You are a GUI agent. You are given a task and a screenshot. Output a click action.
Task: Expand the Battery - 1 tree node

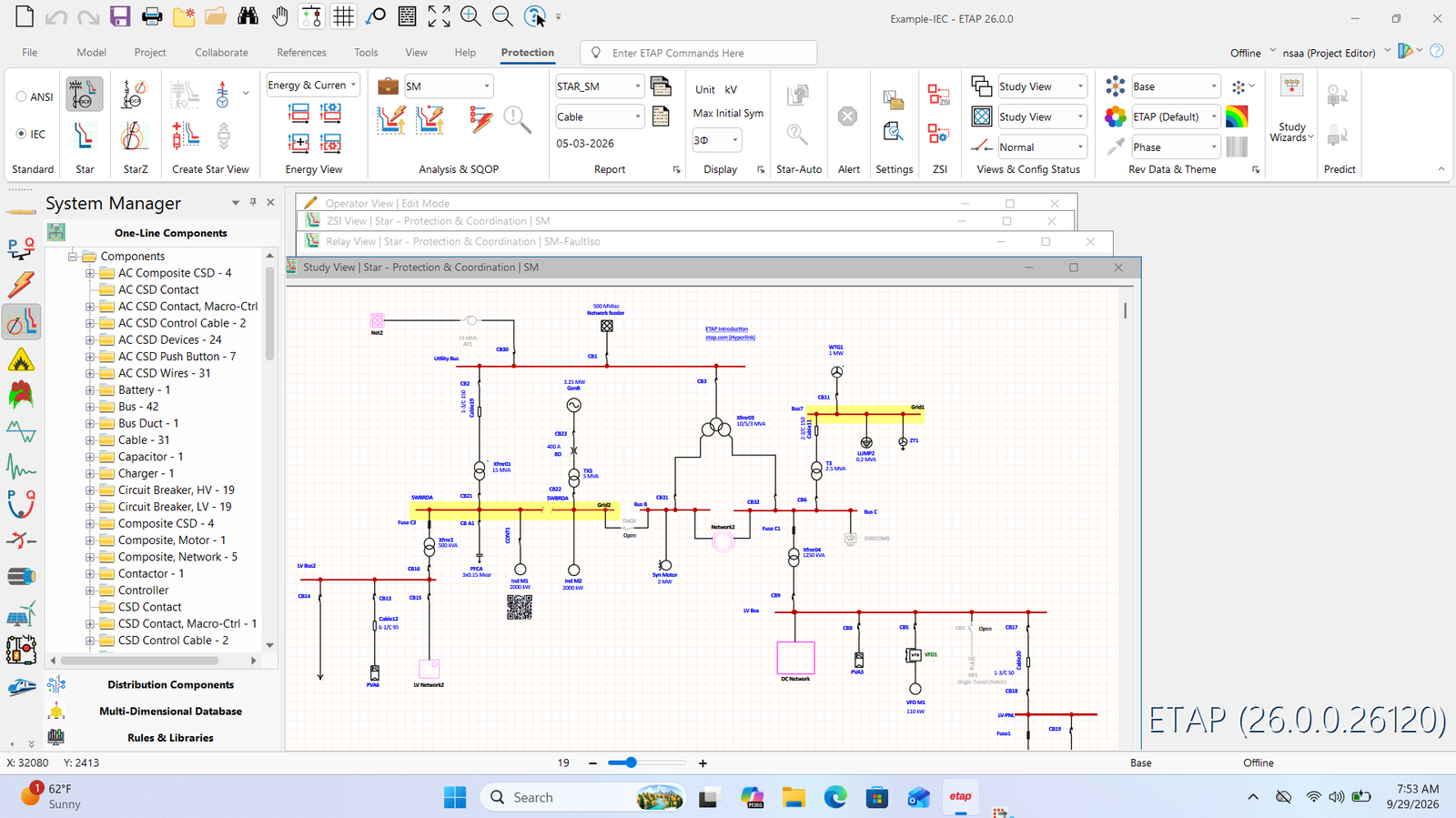[90, 390]
